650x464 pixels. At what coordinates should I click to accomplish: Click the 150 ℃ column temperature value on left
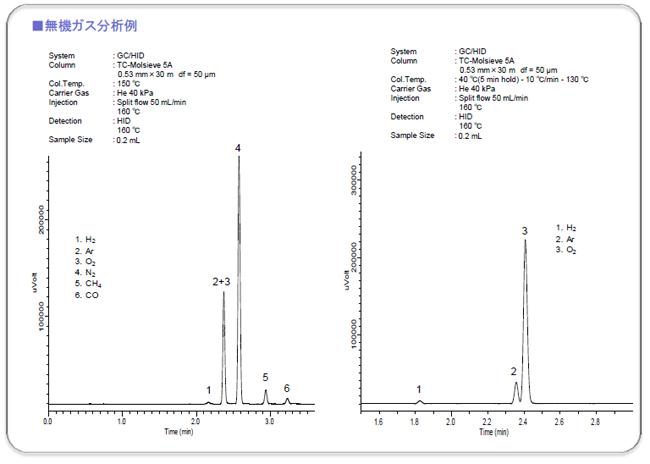(131, 83)
